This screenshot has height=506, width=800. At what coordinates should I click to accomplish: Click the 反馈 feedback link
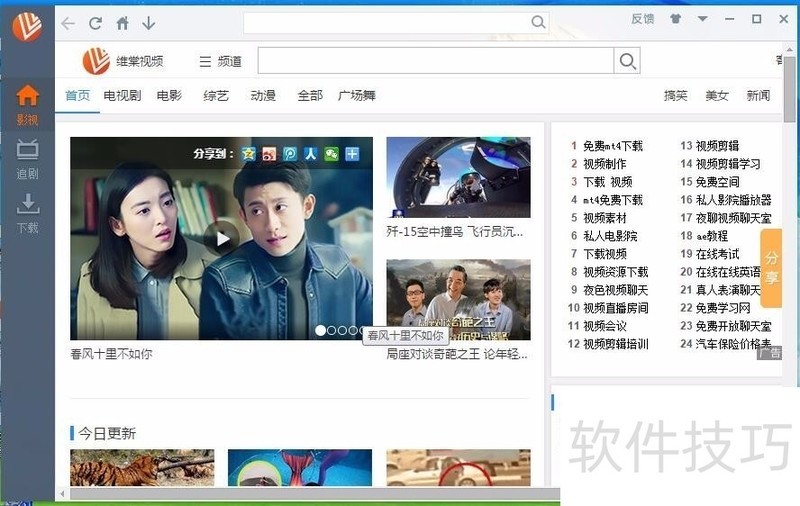coord(642,19)
